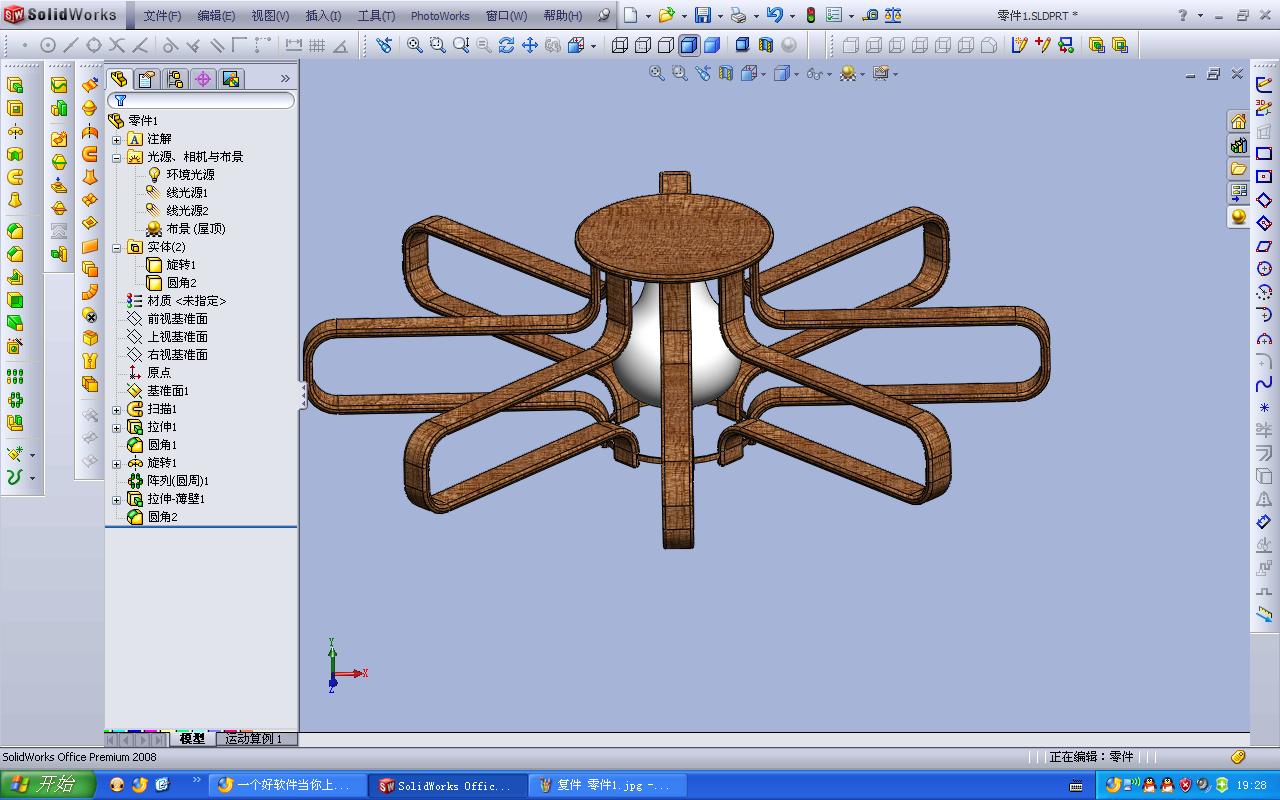Undo the last action
This screenshot has width=1280, height=800.
[x=774, y=15]
